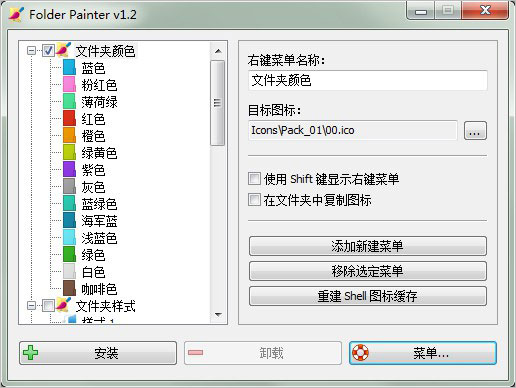Image resolution: width=516 pixels, height=388 pixels.
Task: Select 灰色 tree entry
Action: (93, 187)
